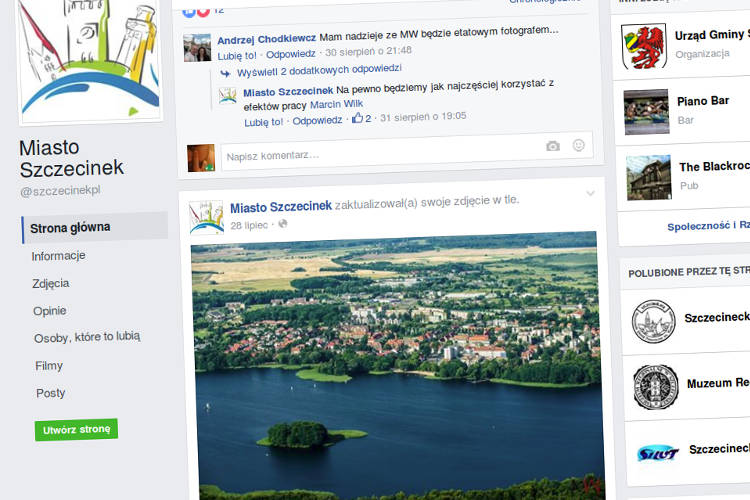Click Miasto Szczecinek name on cover photo post
This screenshot has height=500, width=750.
[281, 207]
